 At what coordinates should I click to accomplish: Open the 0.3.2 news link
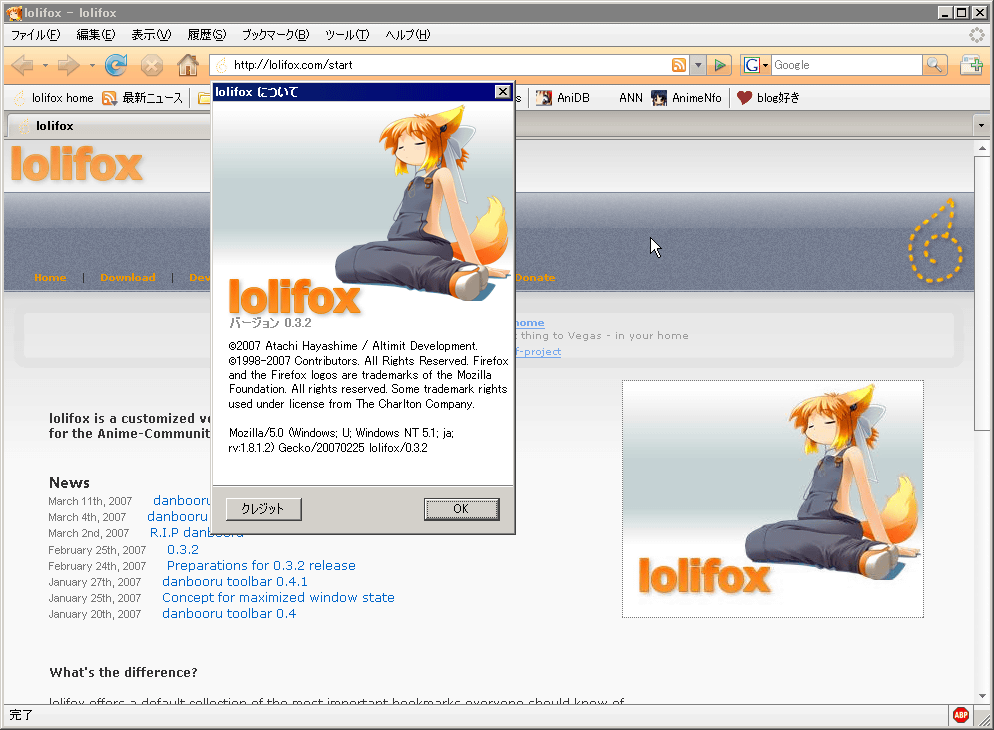[183, 549]
